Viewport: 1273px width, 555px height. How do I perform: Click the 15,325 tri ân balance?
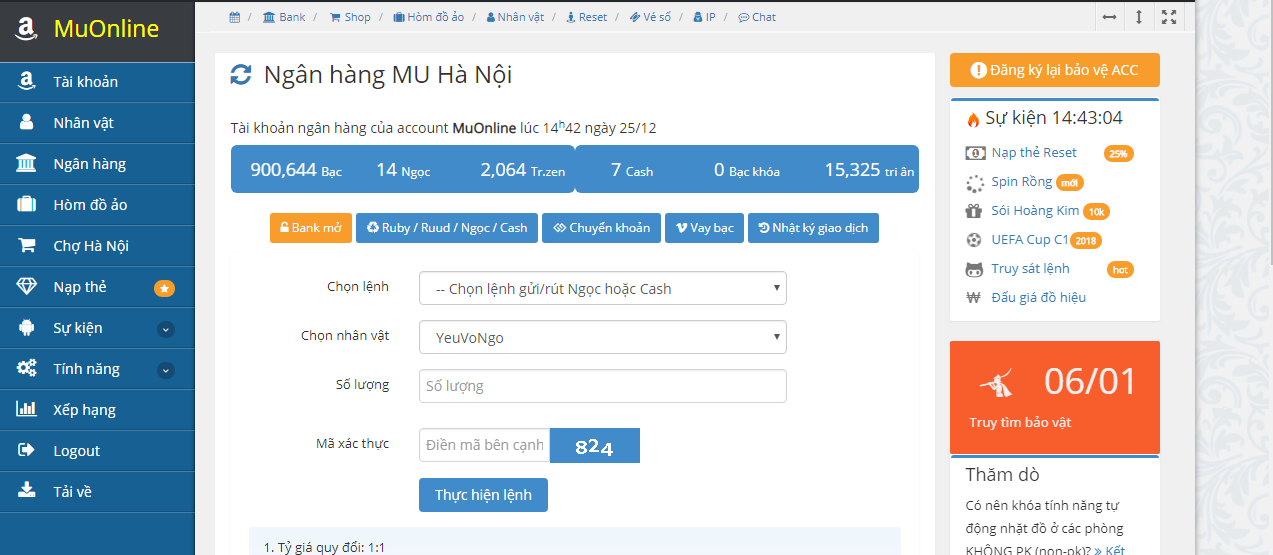[x=869, y=170]
